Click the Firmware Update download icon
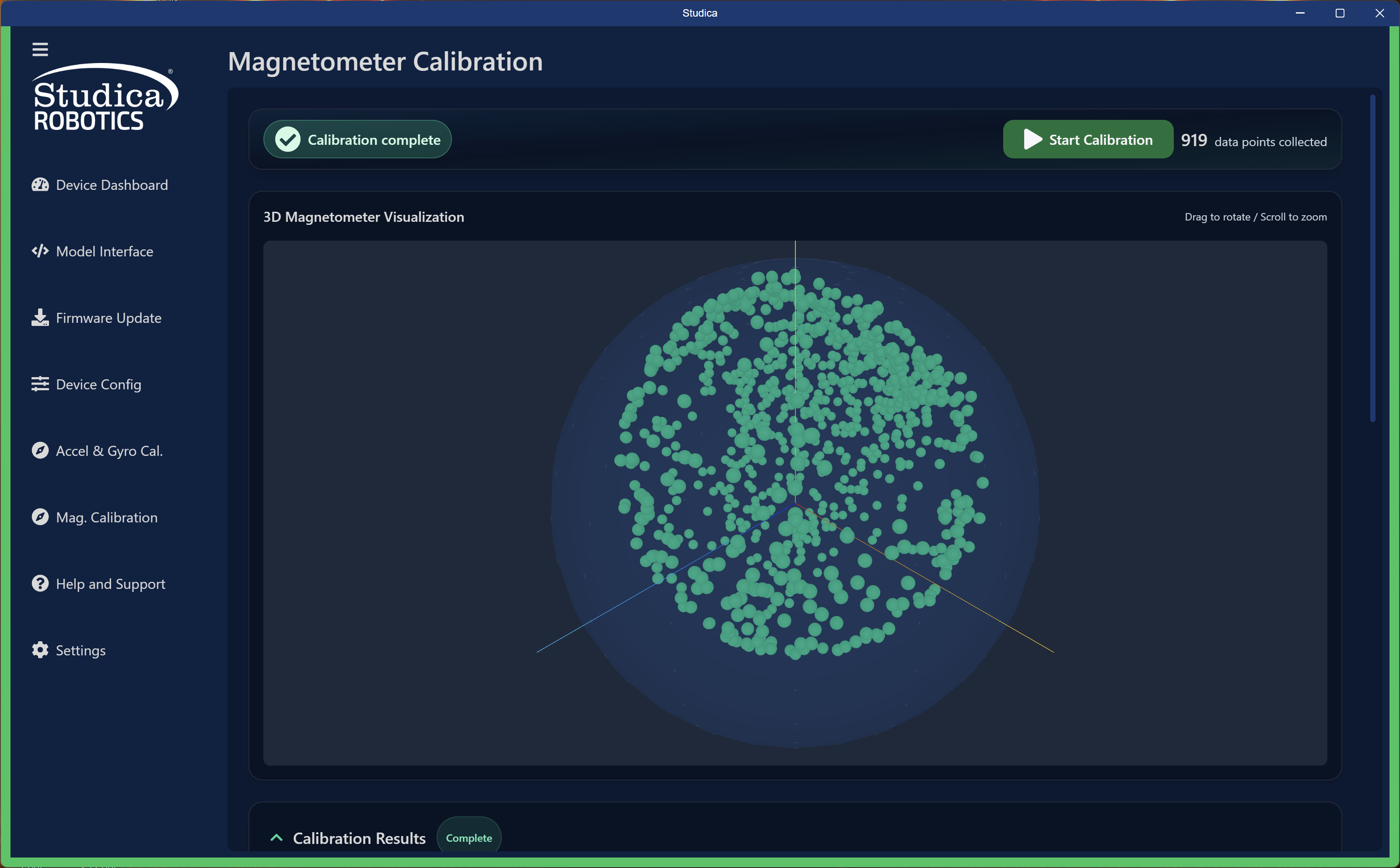 (40, 318)
